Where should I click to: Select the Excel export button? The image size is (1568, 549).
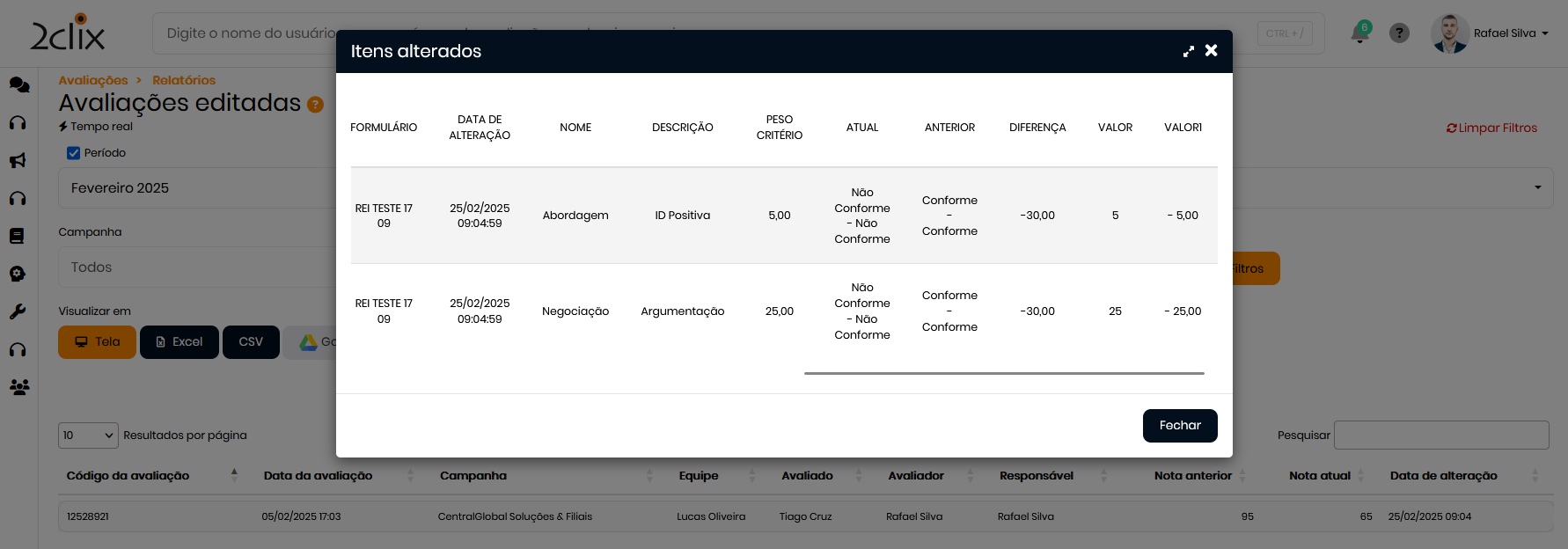pyautogui.click(x=180, y=342)
